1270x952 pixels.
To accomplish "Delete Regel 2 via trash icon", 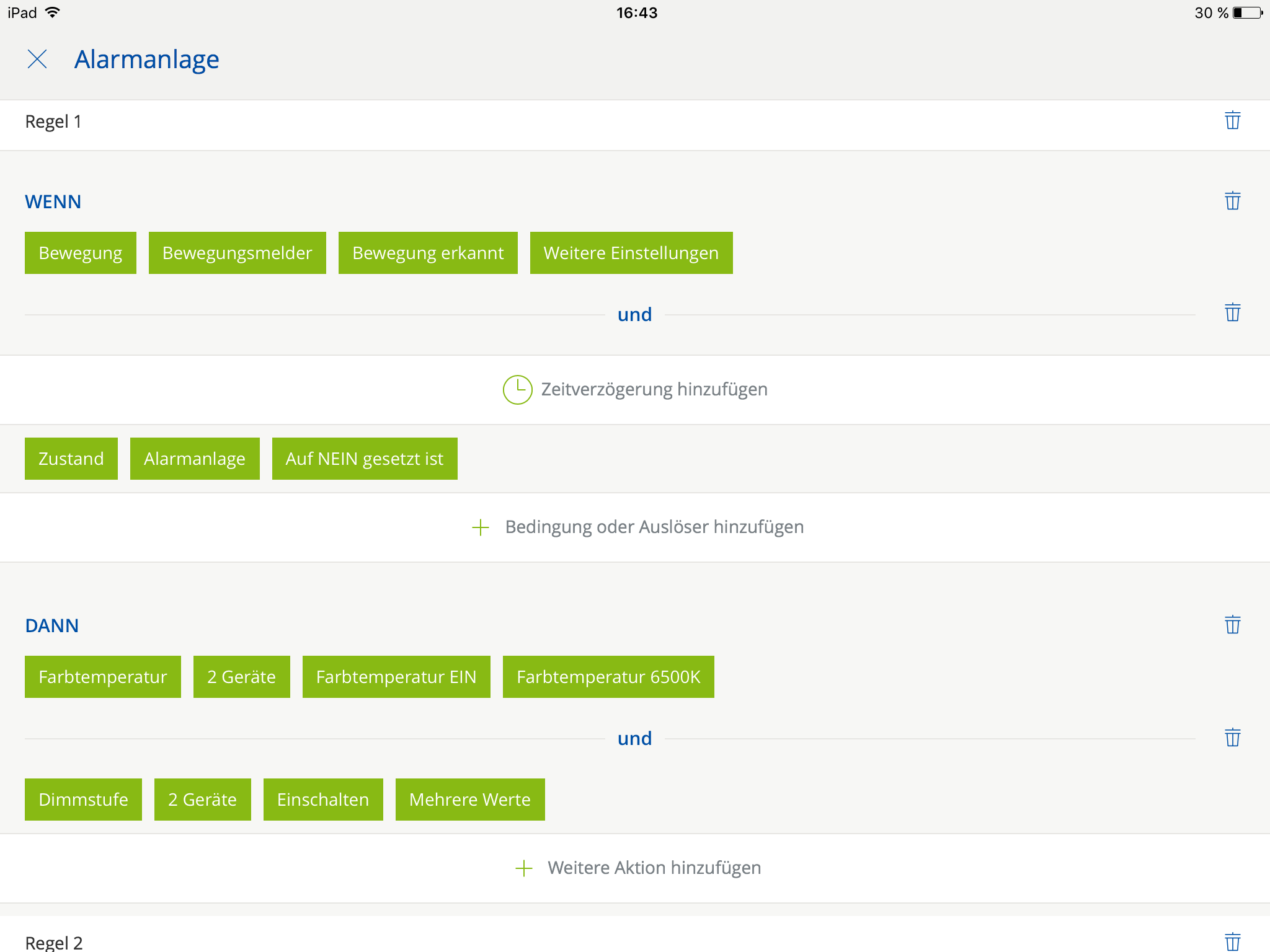I will [x=1232, y=941].
